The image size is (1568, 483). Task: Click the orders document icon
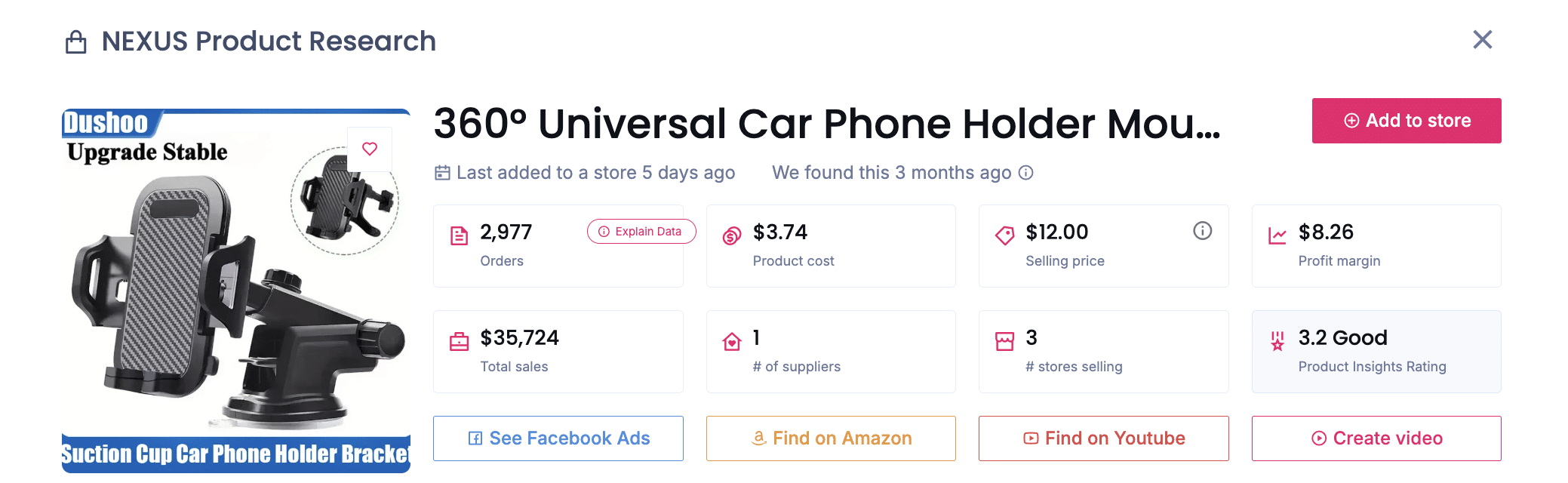click(x=459, y=236)
